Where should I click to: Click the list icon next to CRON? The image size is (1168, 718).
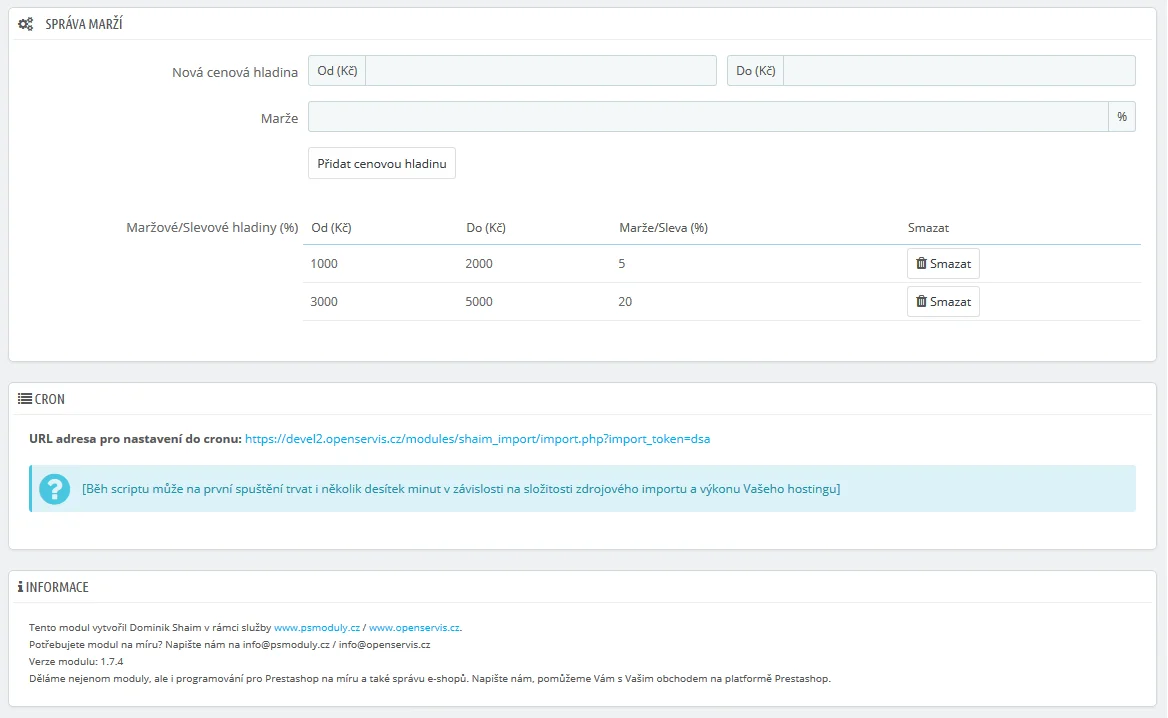point(25,399)
